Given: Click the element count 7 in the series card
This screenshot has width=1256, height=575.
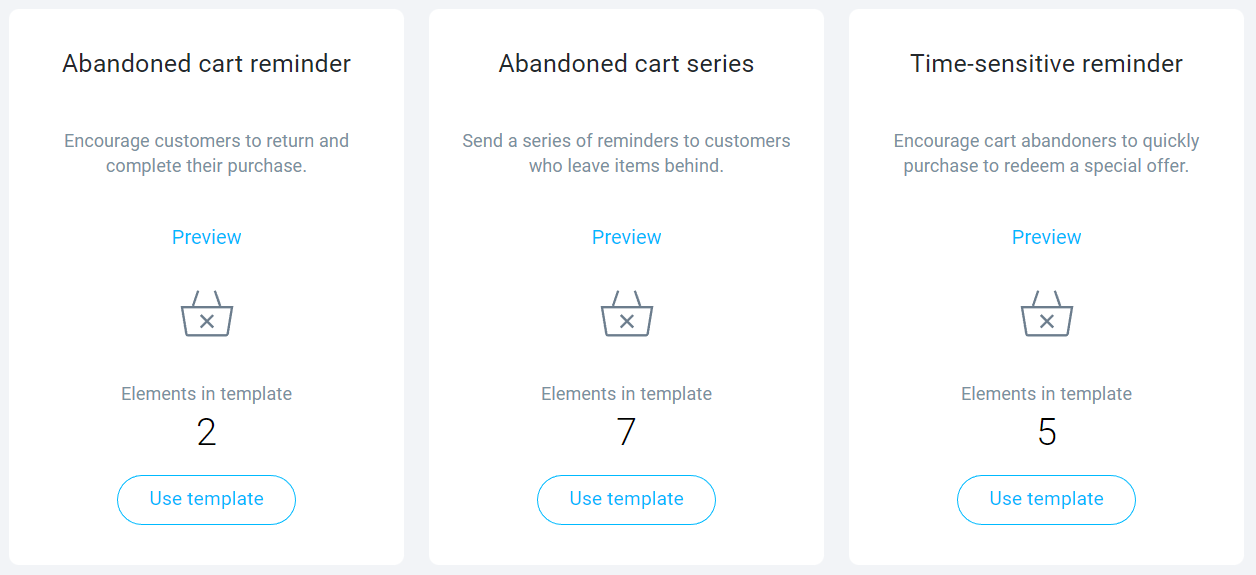Looking at the screenshot, I should 627,432.
